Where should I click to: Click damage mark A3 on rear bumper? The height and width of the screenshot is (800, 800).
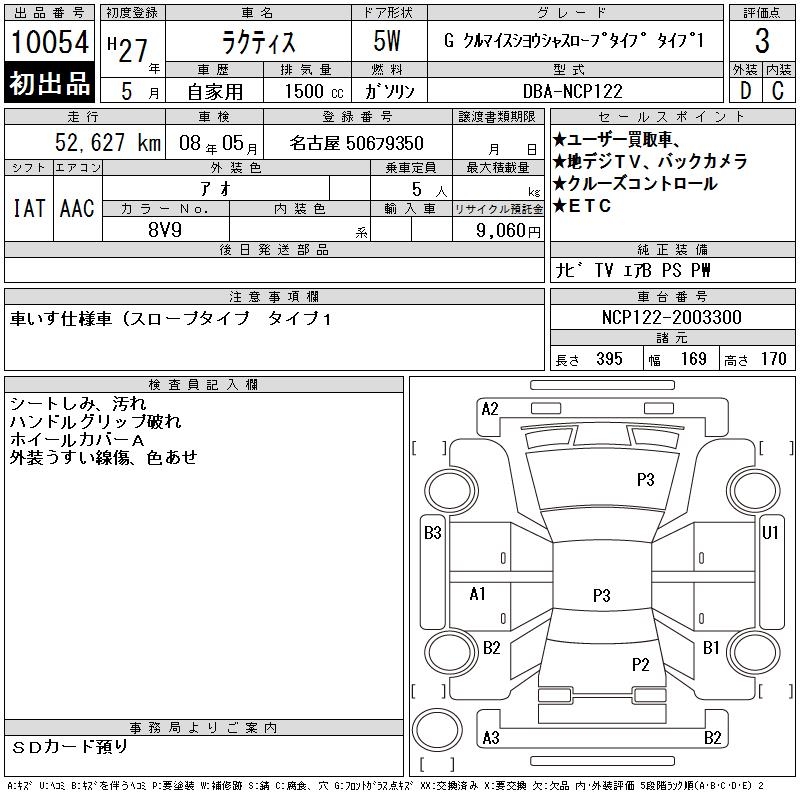coord(491,738)
